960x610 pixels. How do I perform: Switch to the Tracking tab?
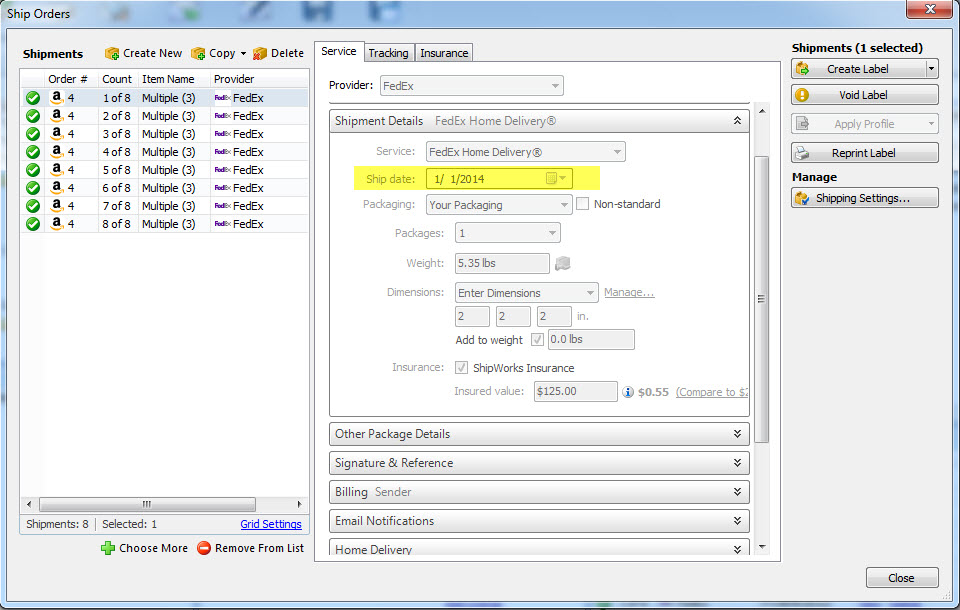[x=389, y=53]
